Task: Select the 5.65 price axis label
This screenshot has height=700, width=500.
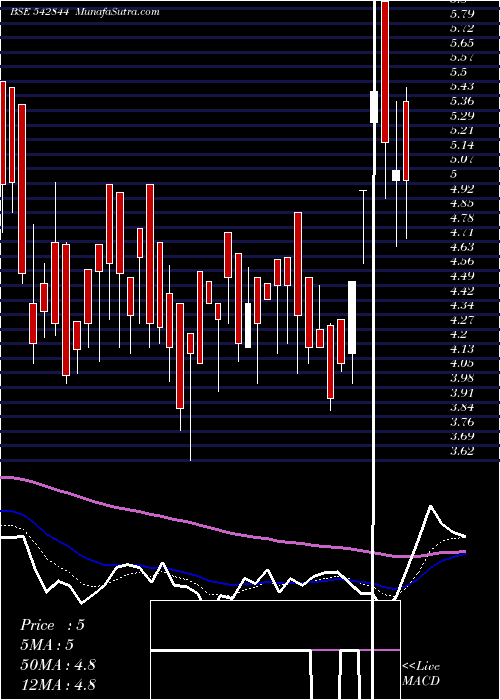Action: click(462, 43)
